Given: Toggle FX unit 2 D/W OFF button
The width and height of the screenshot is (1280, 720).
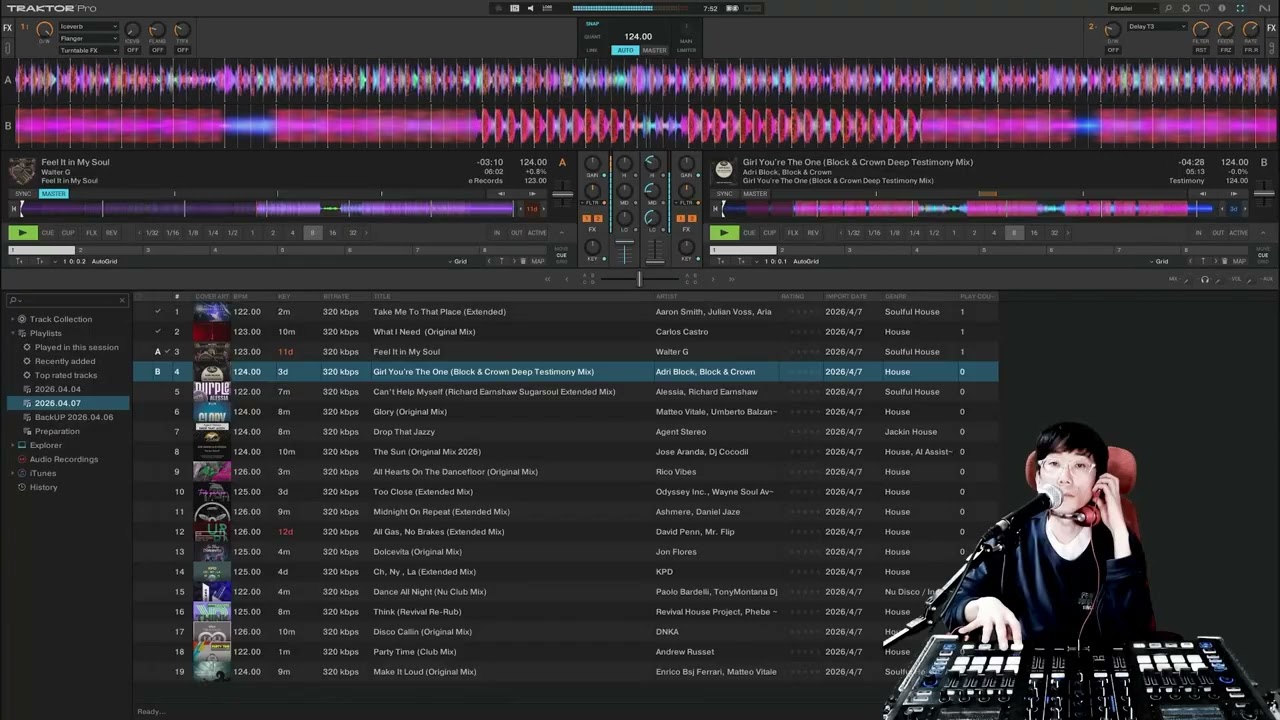Looking at the screenshot, I should click(x=1113, y=50).
